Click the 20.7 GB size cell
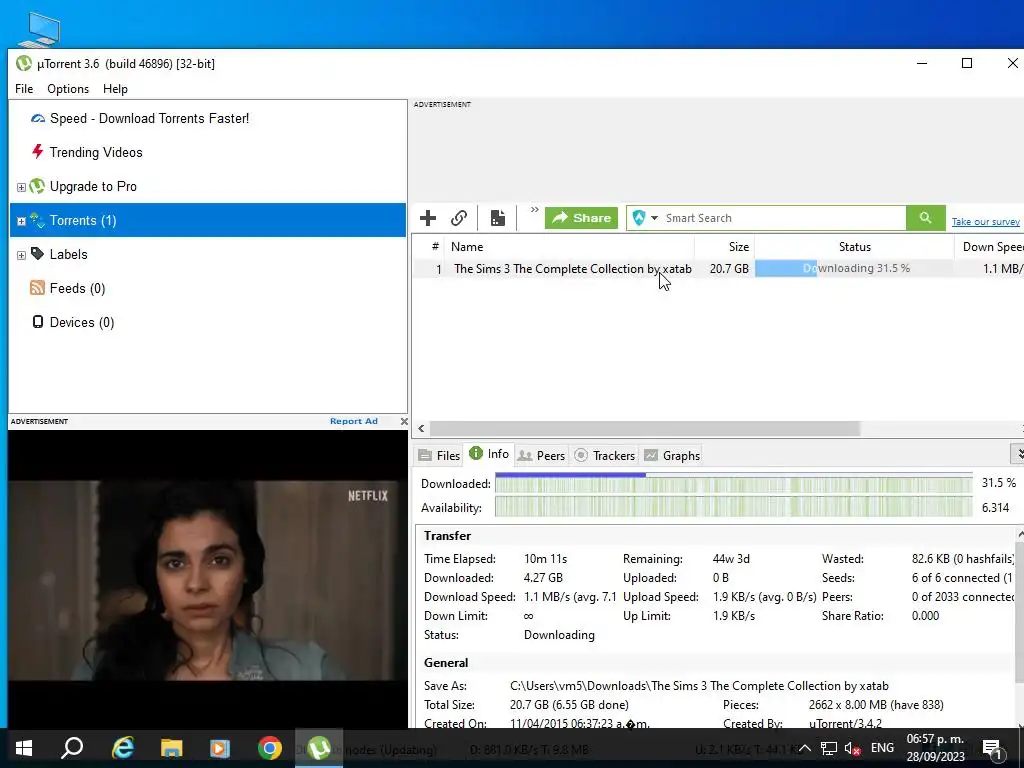Screen dimensions: 1024x768 click(729, 268)
